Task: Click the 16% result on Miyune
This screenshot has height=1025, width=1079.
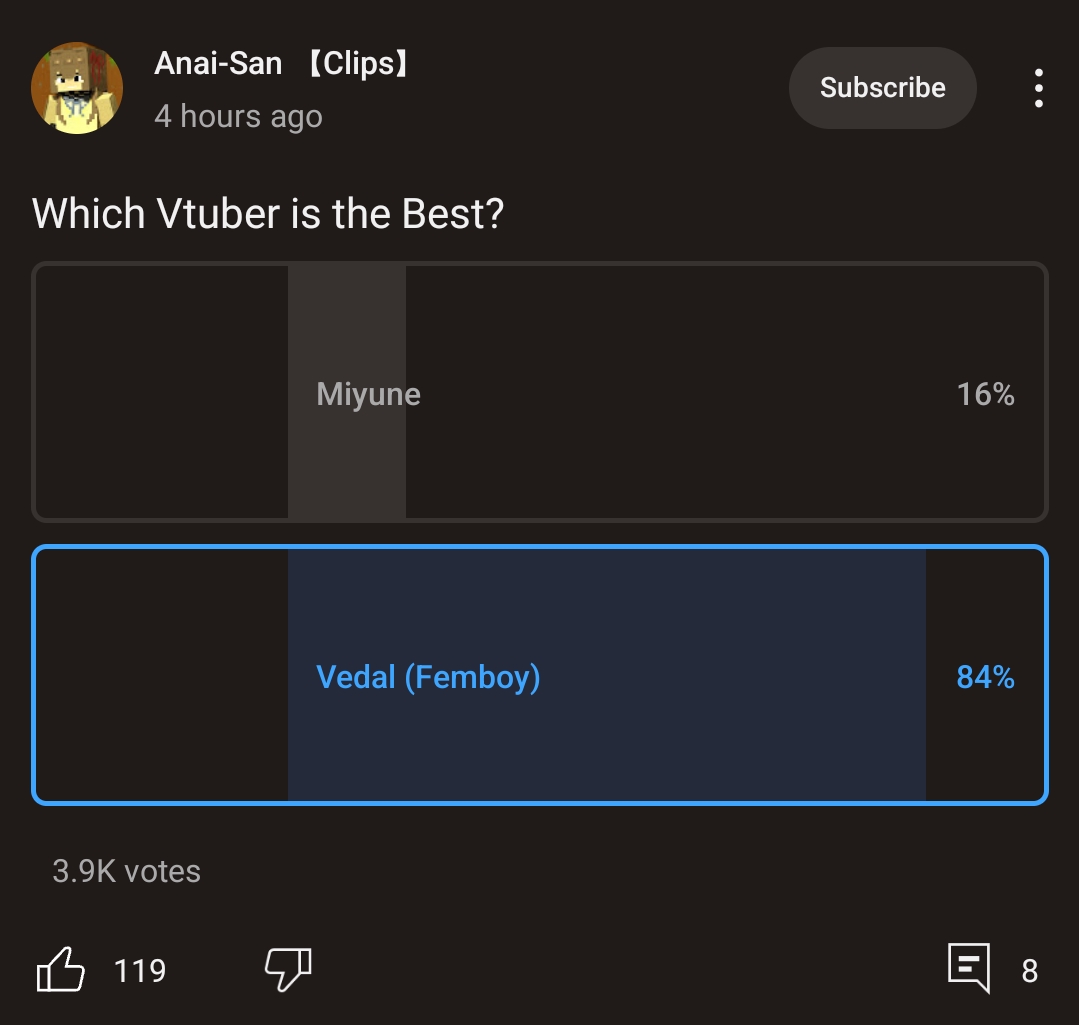Action: (x=985, y=394)
